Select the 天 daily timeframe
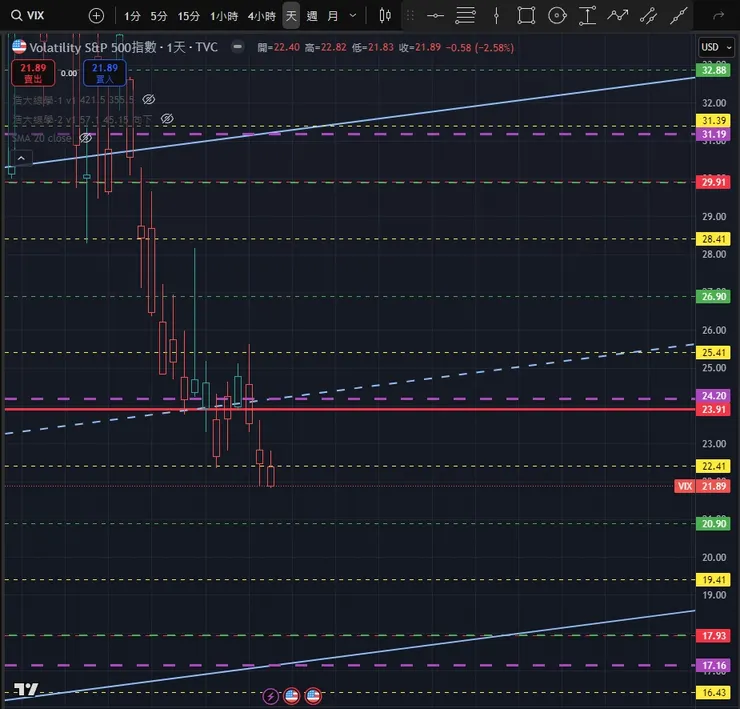The height and width of the screenshot is (709, 740). coord(291,16)
